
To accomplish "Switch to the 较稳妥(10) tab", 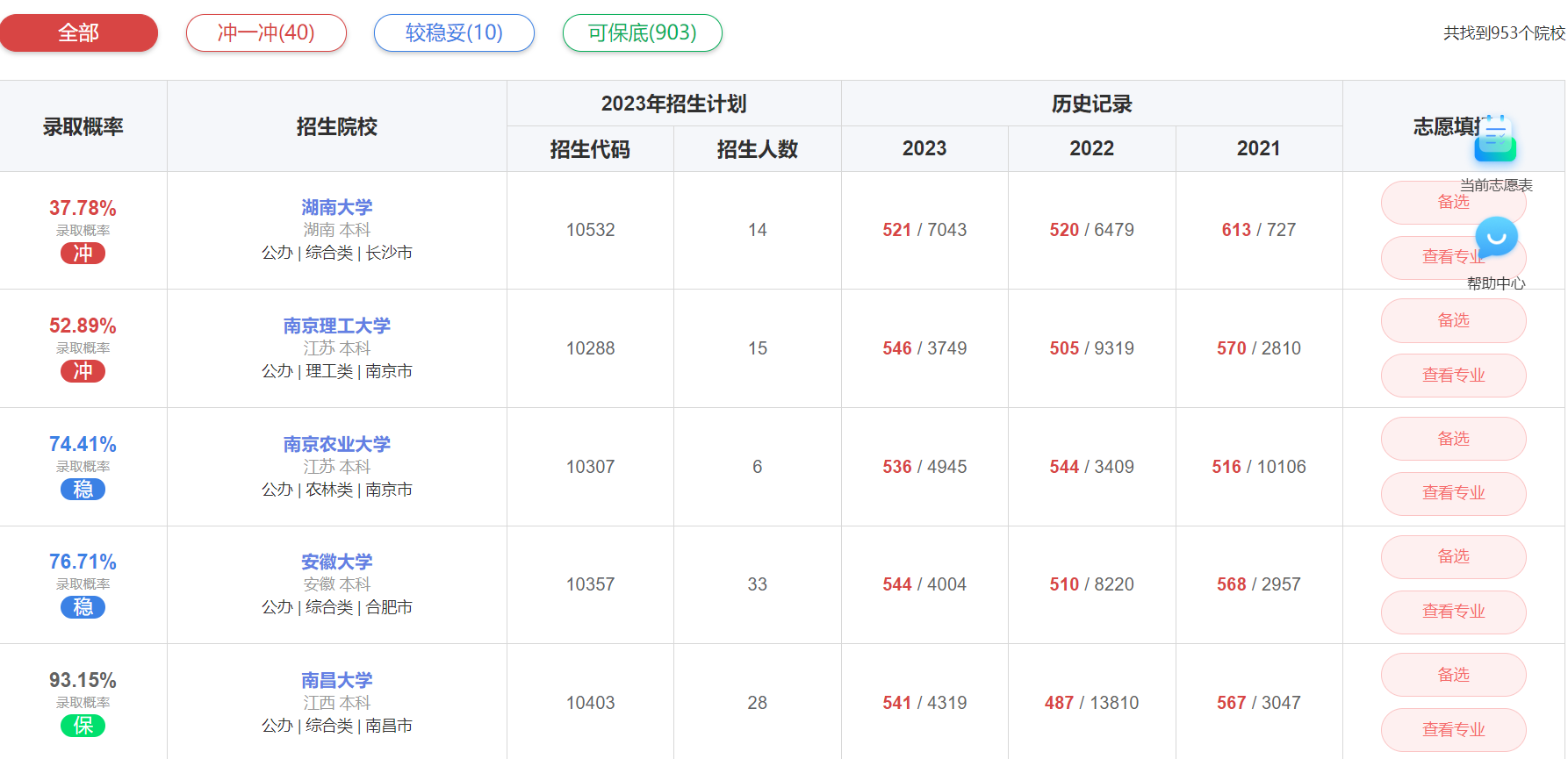I will [x=454, y=33].
